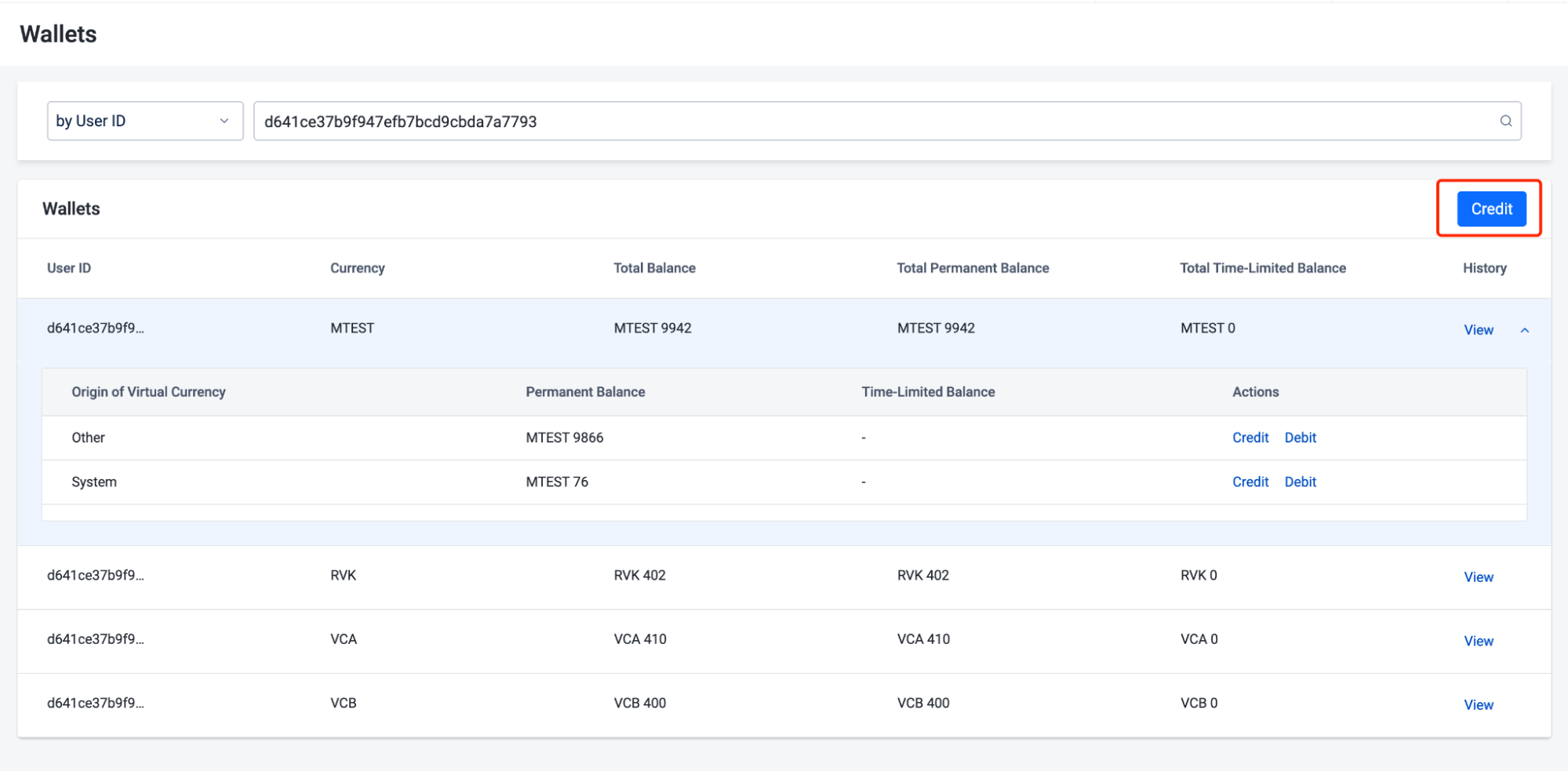
Task: Click the 'MTEST' currency cell
Action: click(x=352, y=328)
